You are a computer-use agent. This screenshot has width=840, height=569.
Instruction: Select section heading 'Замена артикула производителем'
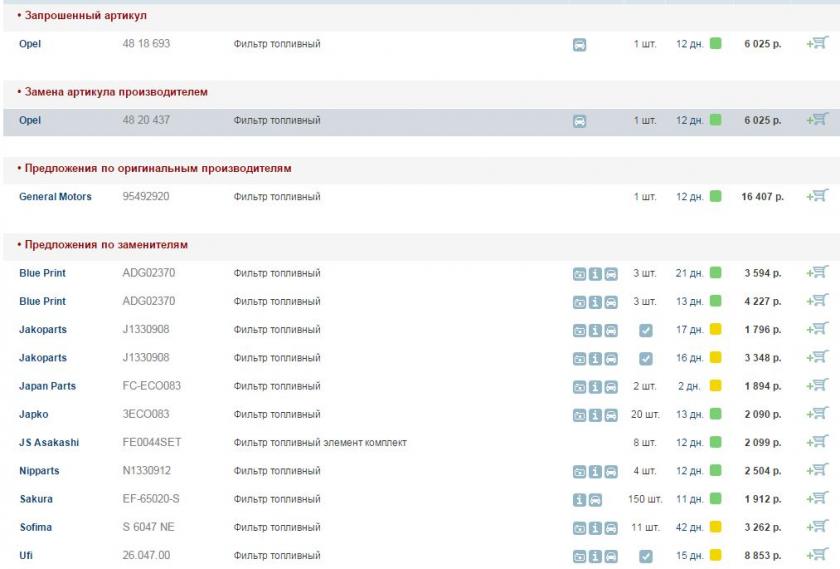116,92
